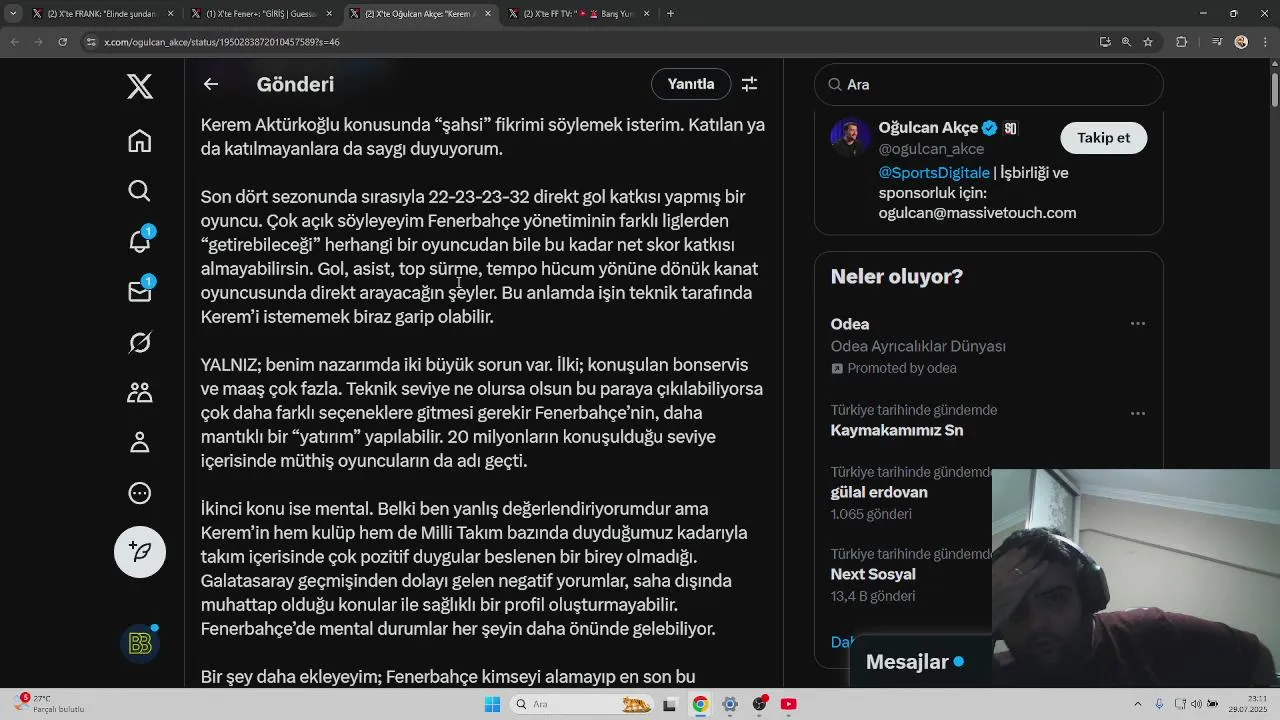Go back with the Gönderi arrow
1280x720 pixels.
(211, 84)
